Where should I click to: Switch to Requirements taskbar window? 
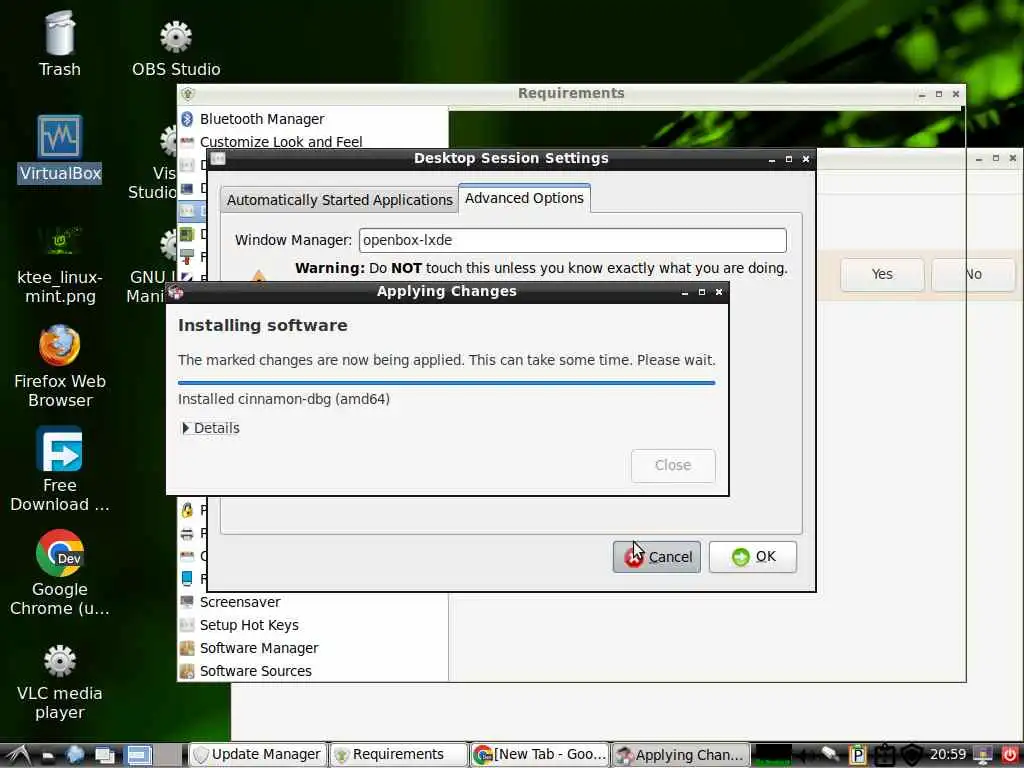(398, 755)
